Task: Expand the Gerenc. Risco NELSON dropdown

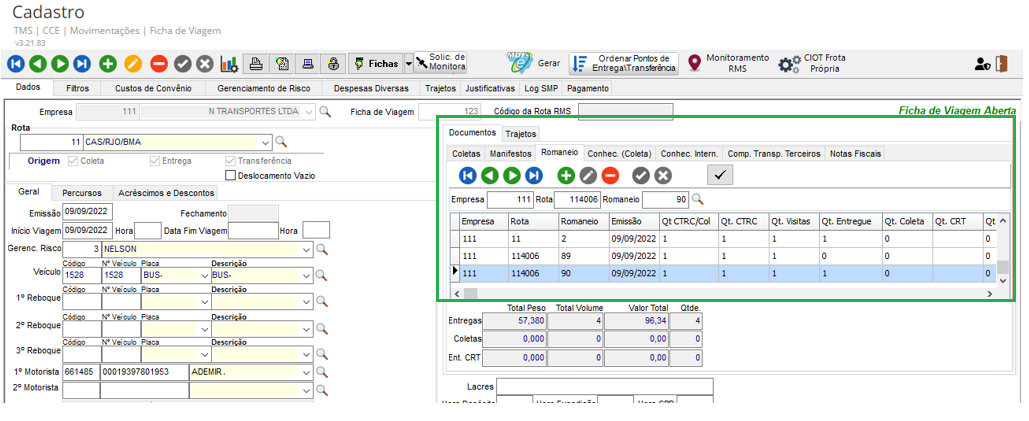Action: [x=306, y=249]
